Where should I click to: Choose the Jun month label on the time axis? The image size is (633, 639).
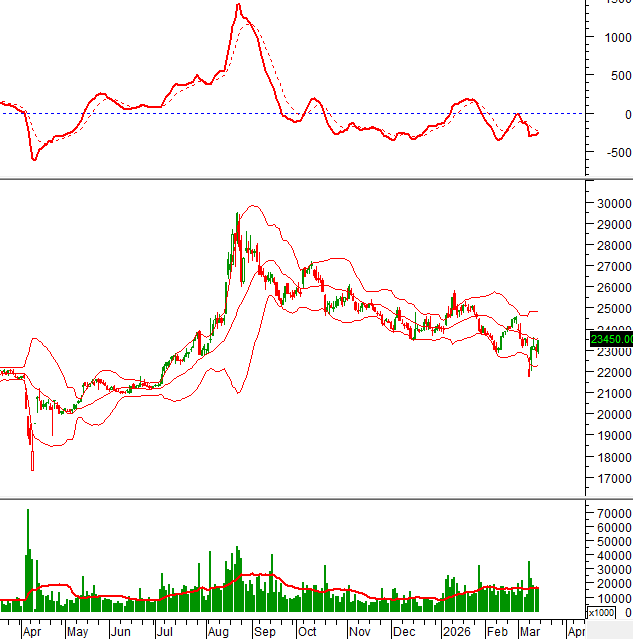pyautogui.click(x=120, y=632)
